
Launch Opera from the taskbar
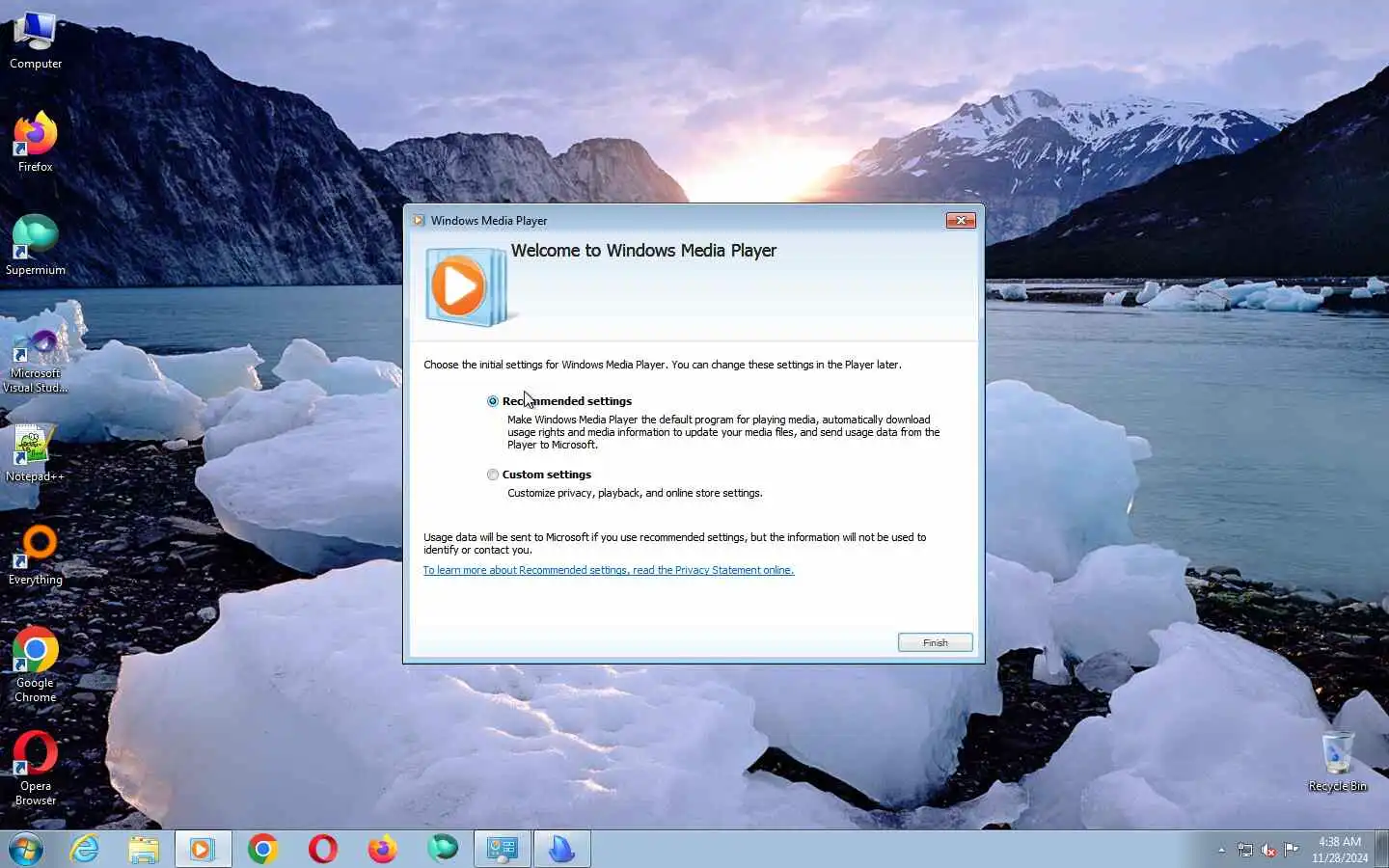[x=322, y=849]
